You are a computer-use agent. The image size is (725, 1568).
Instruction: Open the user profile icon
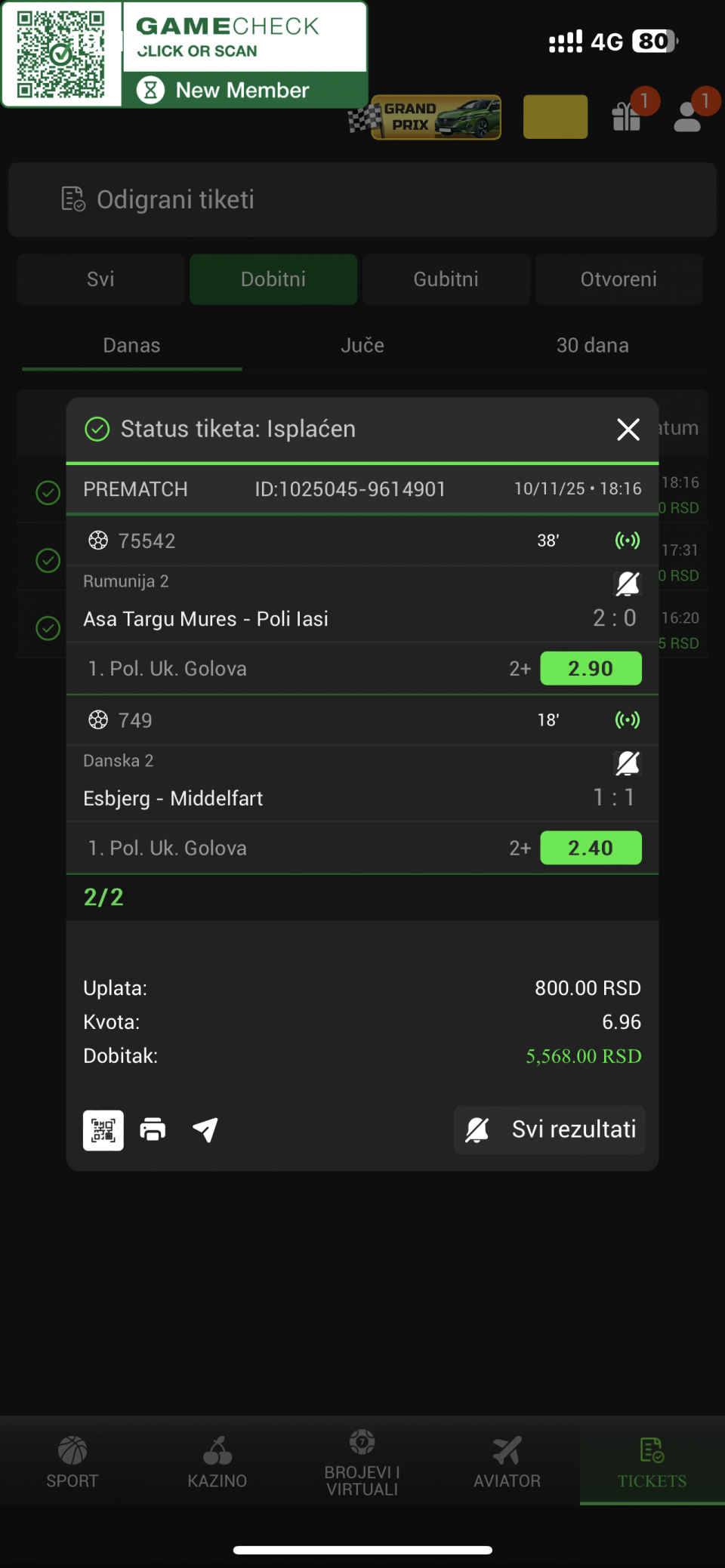tap(688, 116)
